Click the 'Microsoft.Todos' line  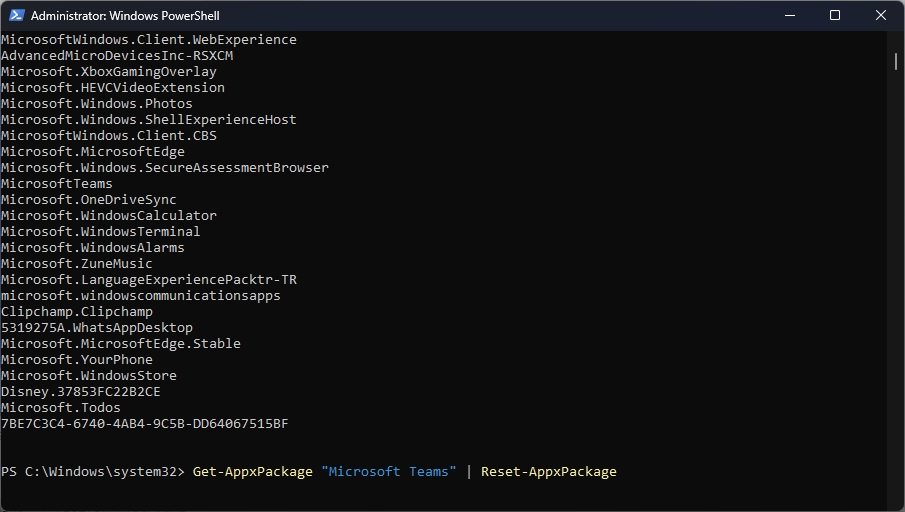point(61,408)
